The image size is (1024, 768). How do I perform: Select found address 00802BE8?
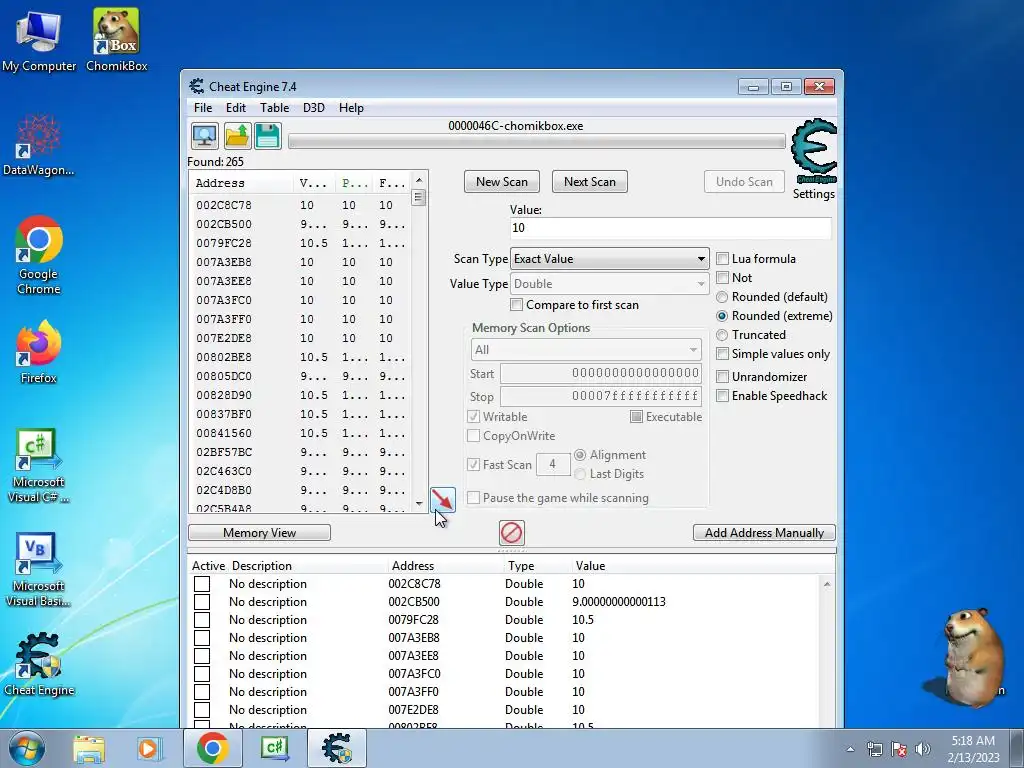(x=224, y=358)
